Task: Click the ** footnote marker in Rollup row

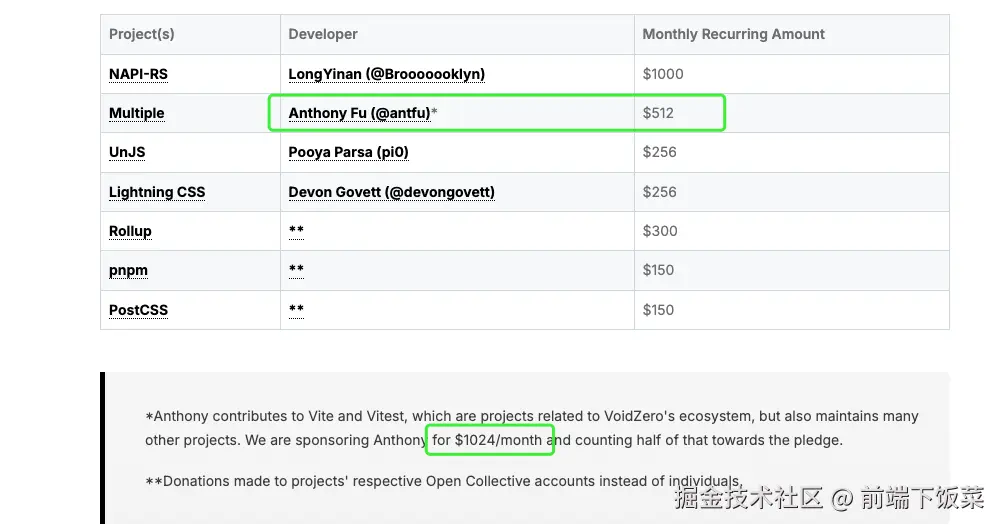Action: pos(296,231)
